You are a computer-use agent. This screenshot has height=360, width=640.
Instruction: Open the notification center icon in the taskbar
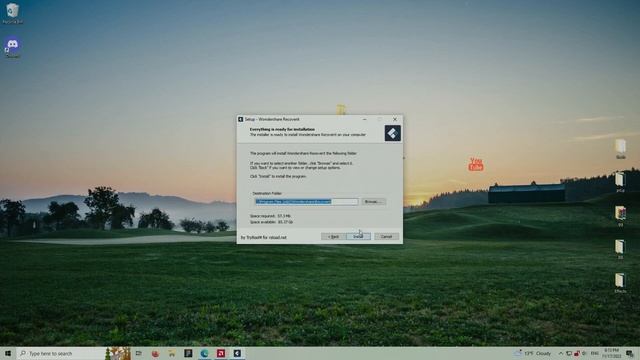coord(630,353)
